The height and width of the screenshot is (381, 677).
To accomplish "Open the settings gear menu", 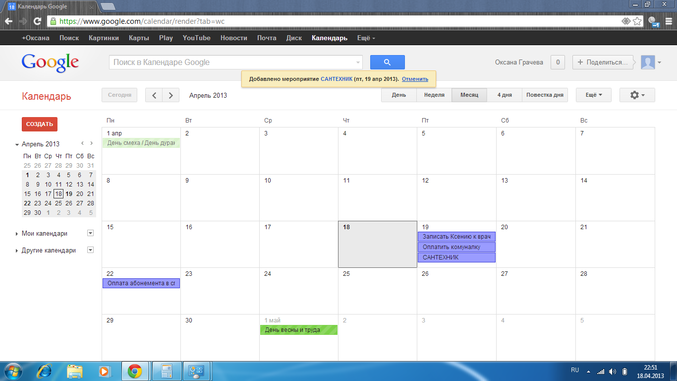I will click(x=637, y=95).
